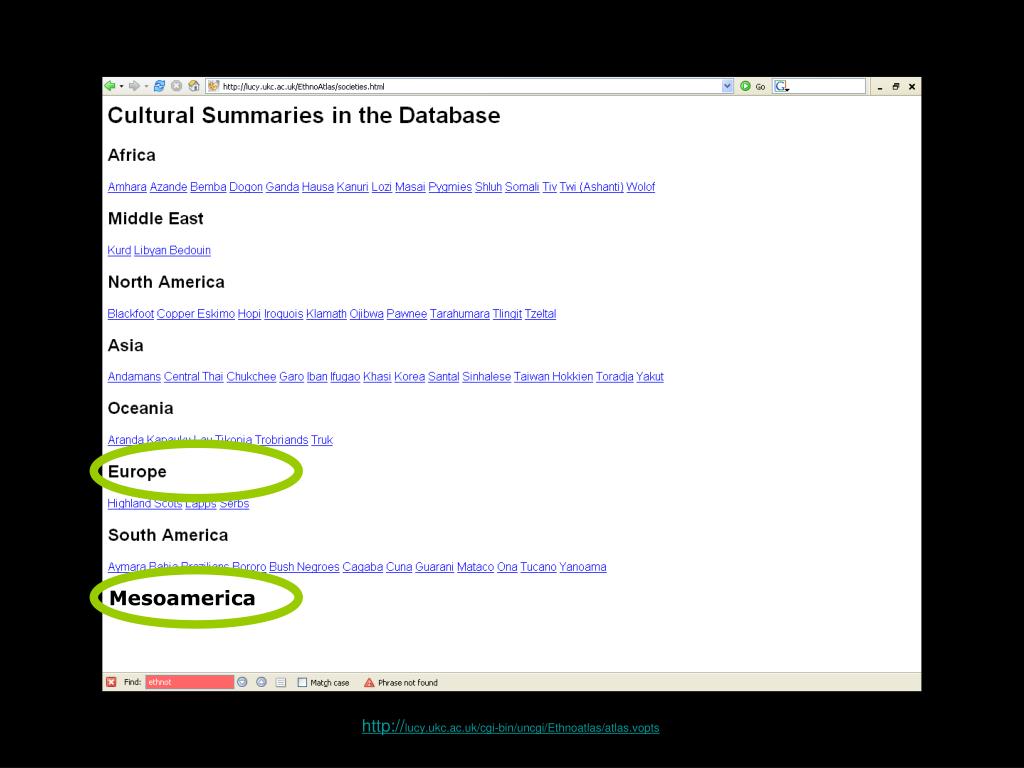
Task: Open the Wolof link
Action: click(641, 187)
